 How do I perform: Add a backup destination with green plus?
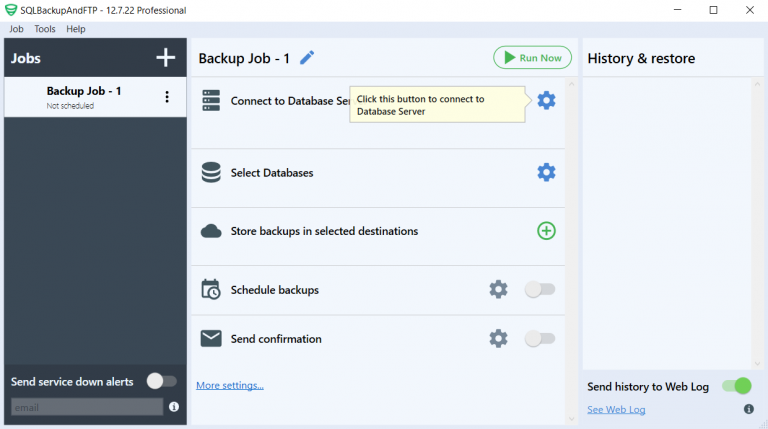click(x=546, y=231)
